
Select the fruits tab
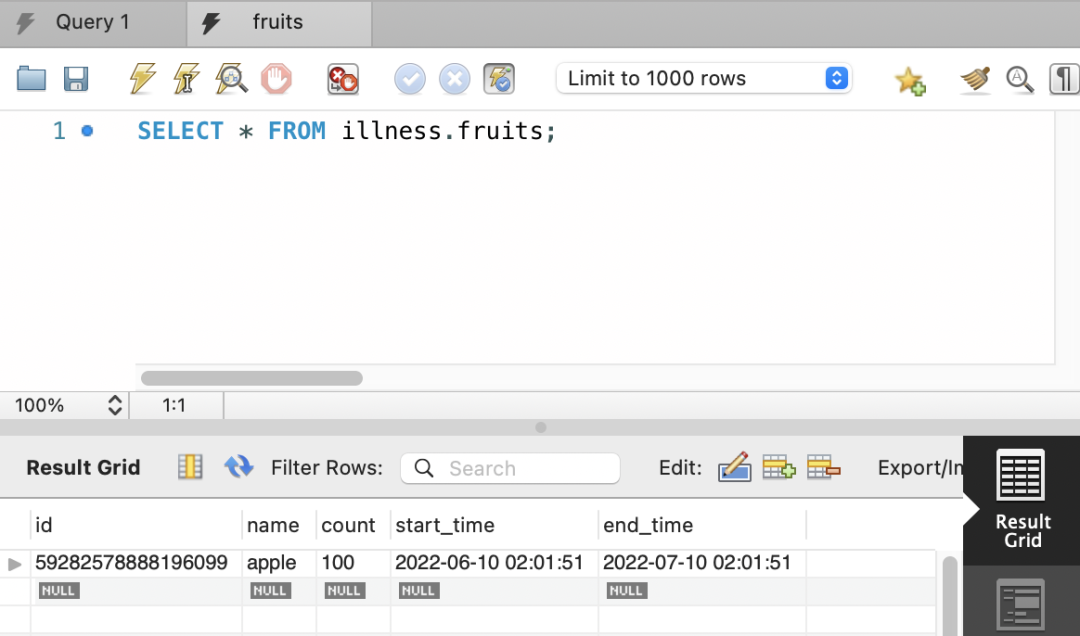tap(278, 22)
